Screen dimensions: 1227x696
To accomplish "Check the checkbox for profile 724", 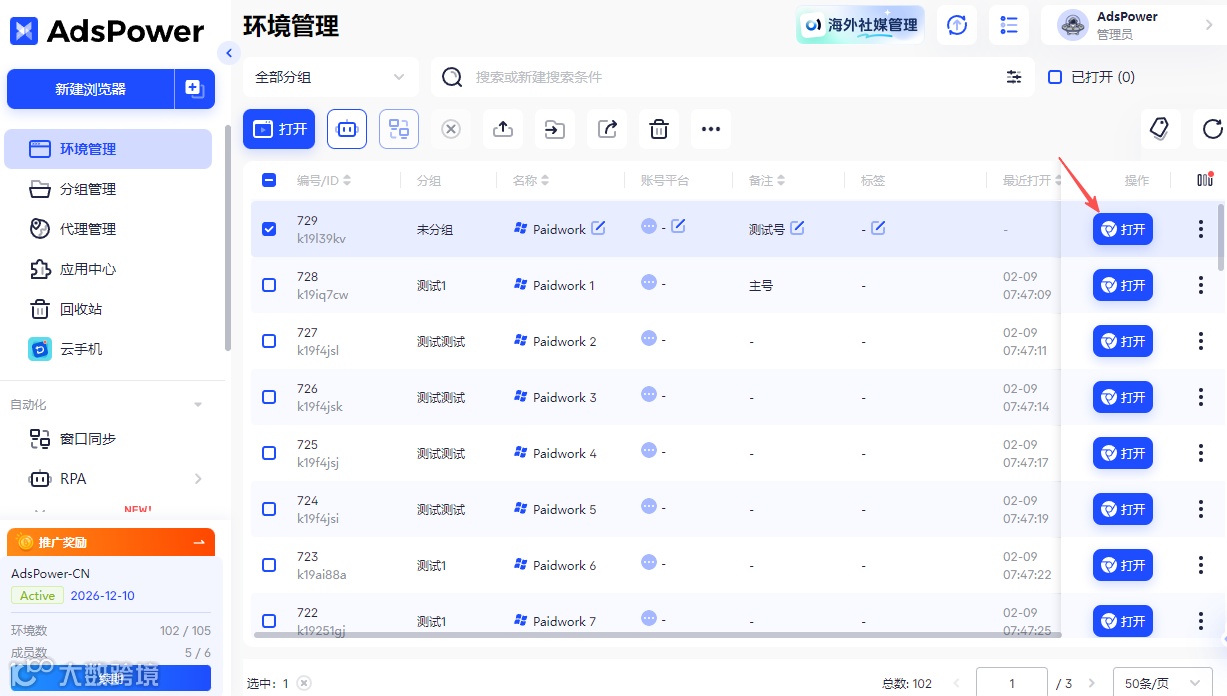I will 269,509.
